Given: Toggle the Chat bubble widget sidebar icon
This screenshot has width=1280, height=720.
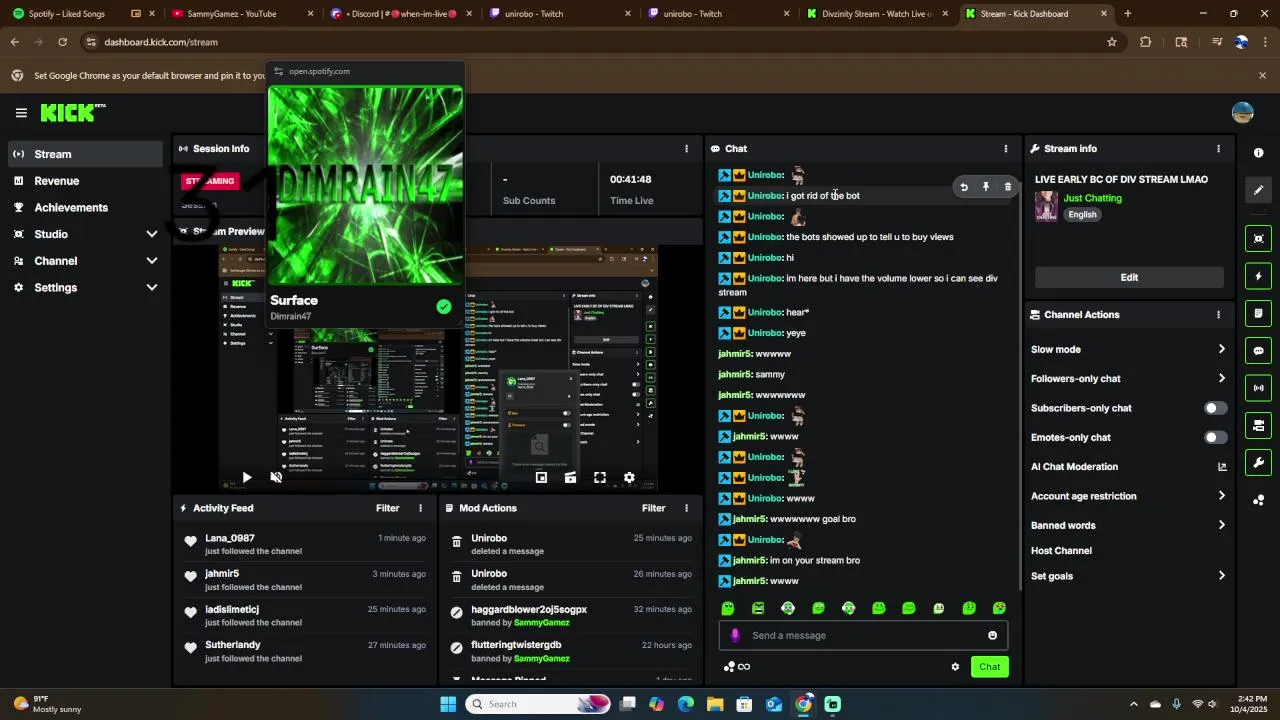Looking at the screenshot, I should 1259,351.
